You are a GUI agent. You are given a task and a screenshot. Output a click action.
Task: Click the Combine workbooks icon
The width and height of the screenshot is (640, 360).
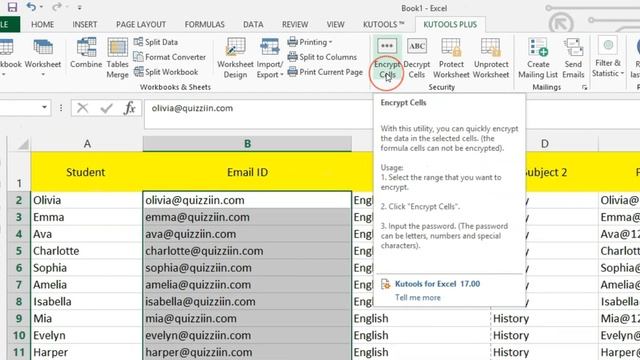[x=86, y=53]
